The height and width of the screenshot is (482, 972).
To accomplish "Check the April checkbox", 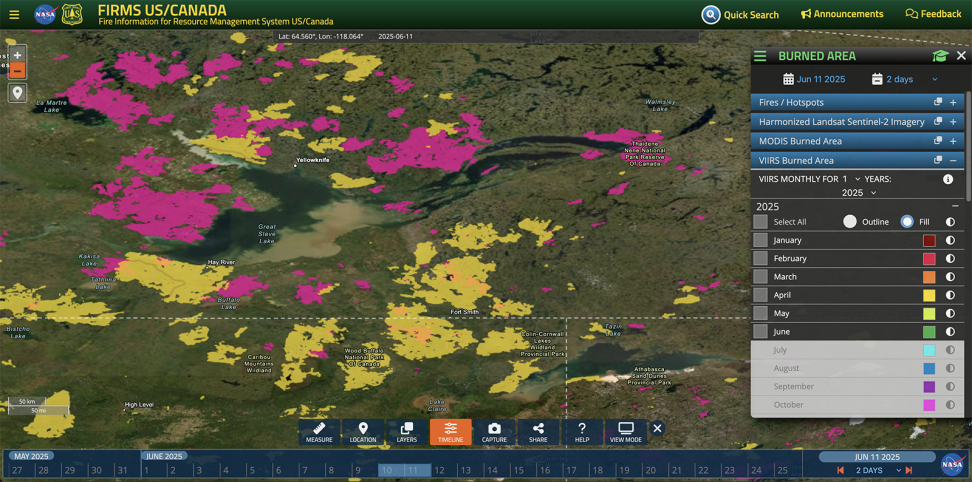I will (761, 295).
